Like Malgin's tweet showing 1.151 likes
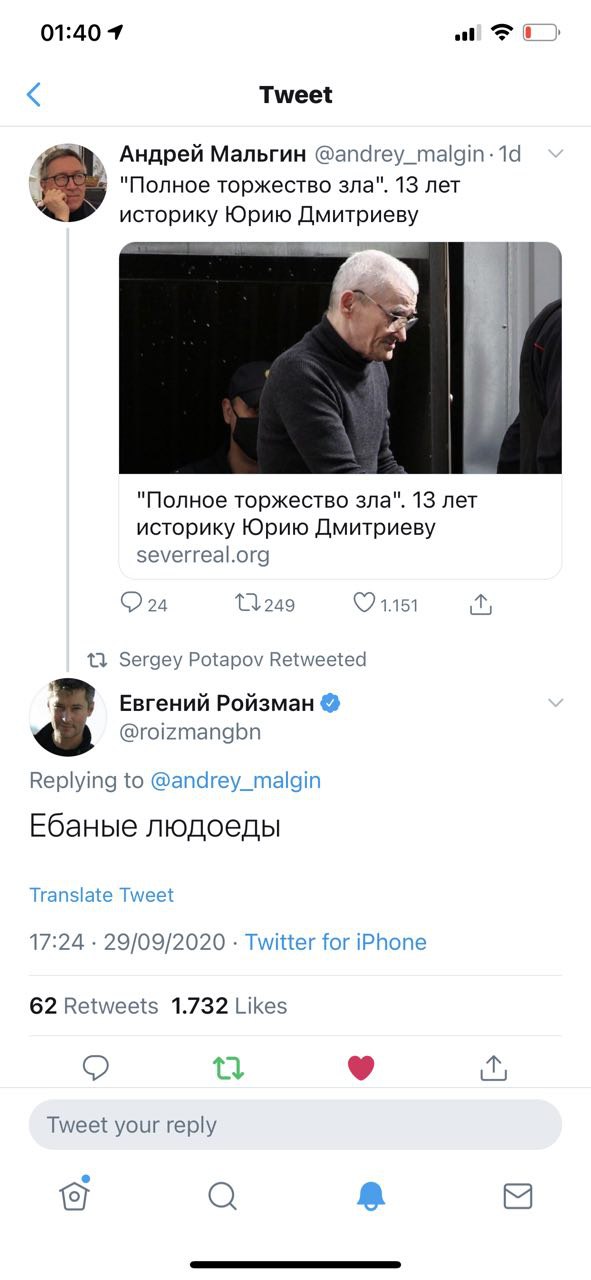Viewport: 591px width, 1280px height. (364, 603)
